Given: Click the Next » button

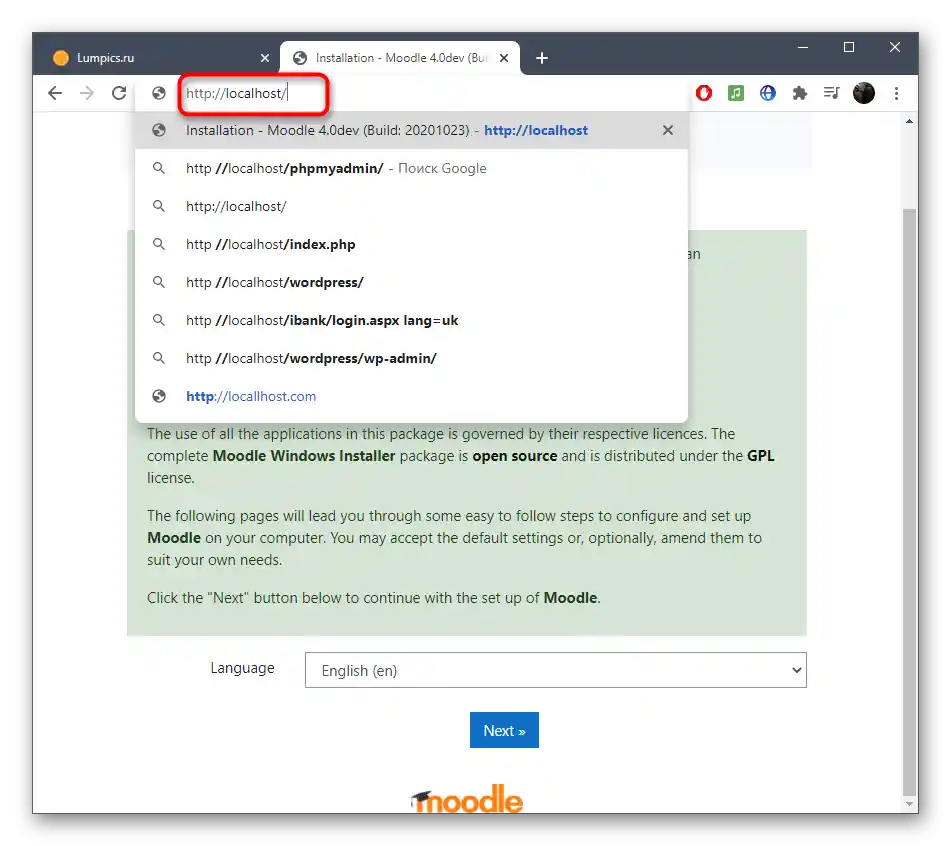Looking at the screenshot, I should [504, 730].
